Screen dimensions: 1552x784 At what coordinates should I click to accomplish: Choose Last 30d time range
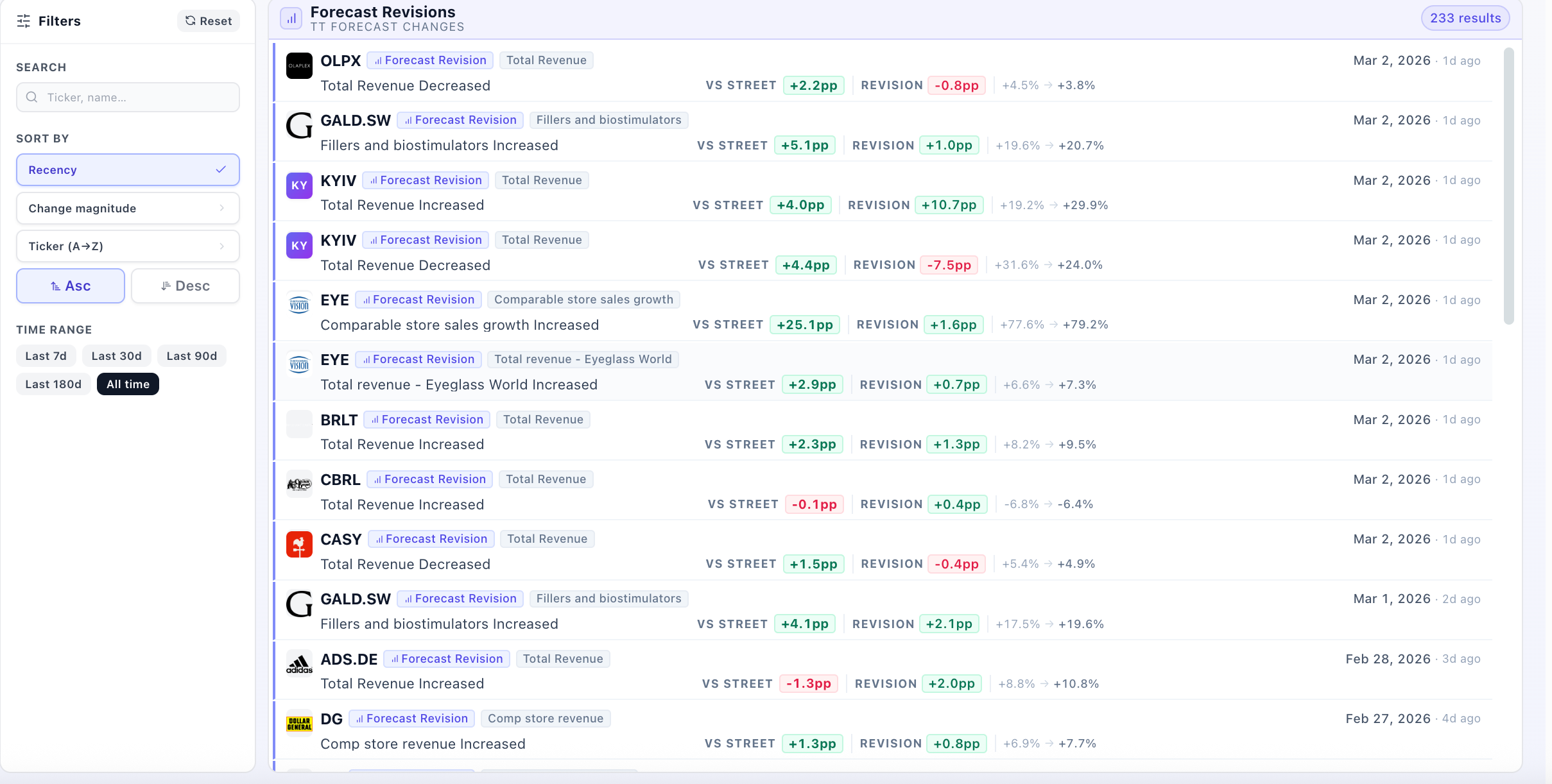pyautogui.click(x=116, y=356)
